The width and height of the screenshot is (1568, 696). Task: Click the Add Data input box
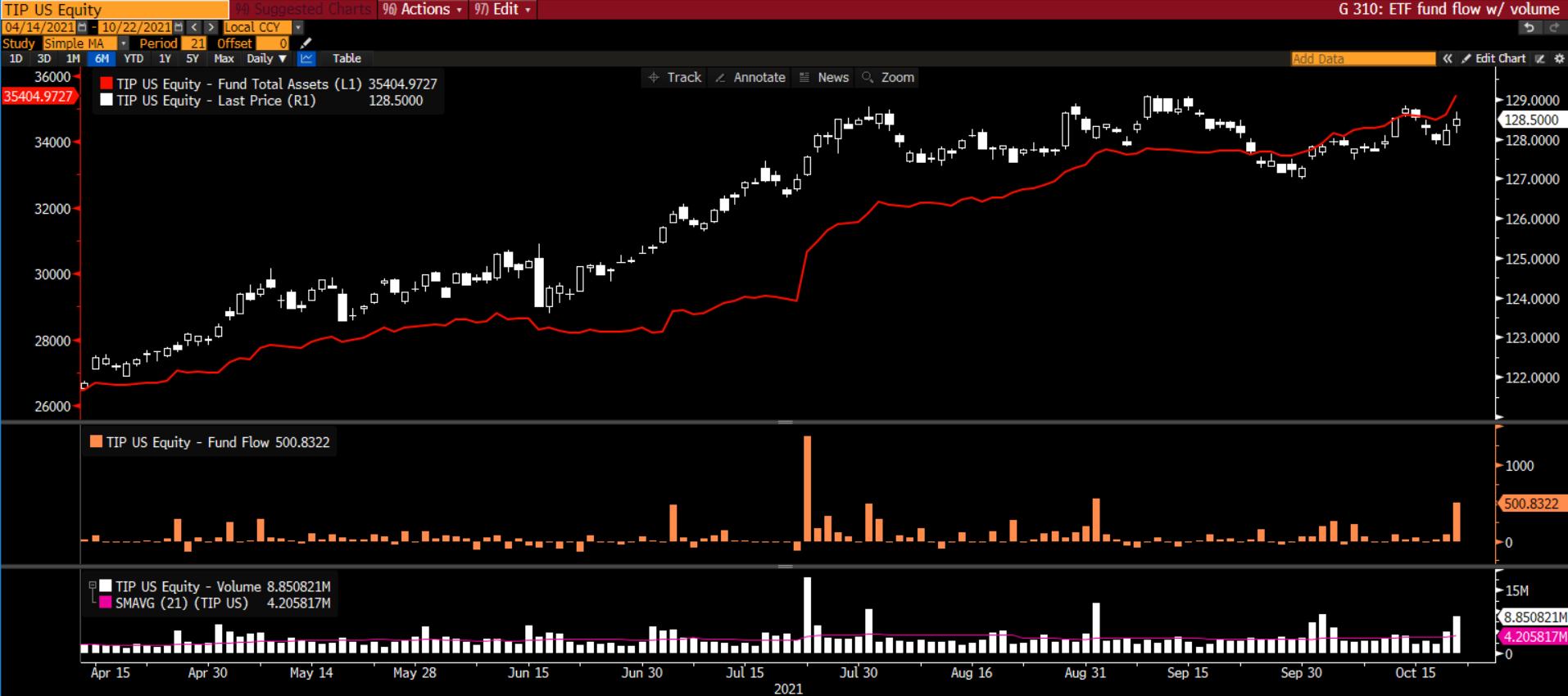point(1363,58)
